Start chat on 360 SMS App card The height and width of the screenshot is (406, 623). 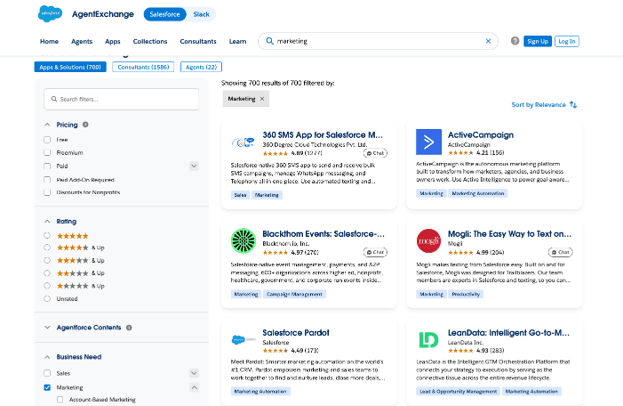click(375, 153)
